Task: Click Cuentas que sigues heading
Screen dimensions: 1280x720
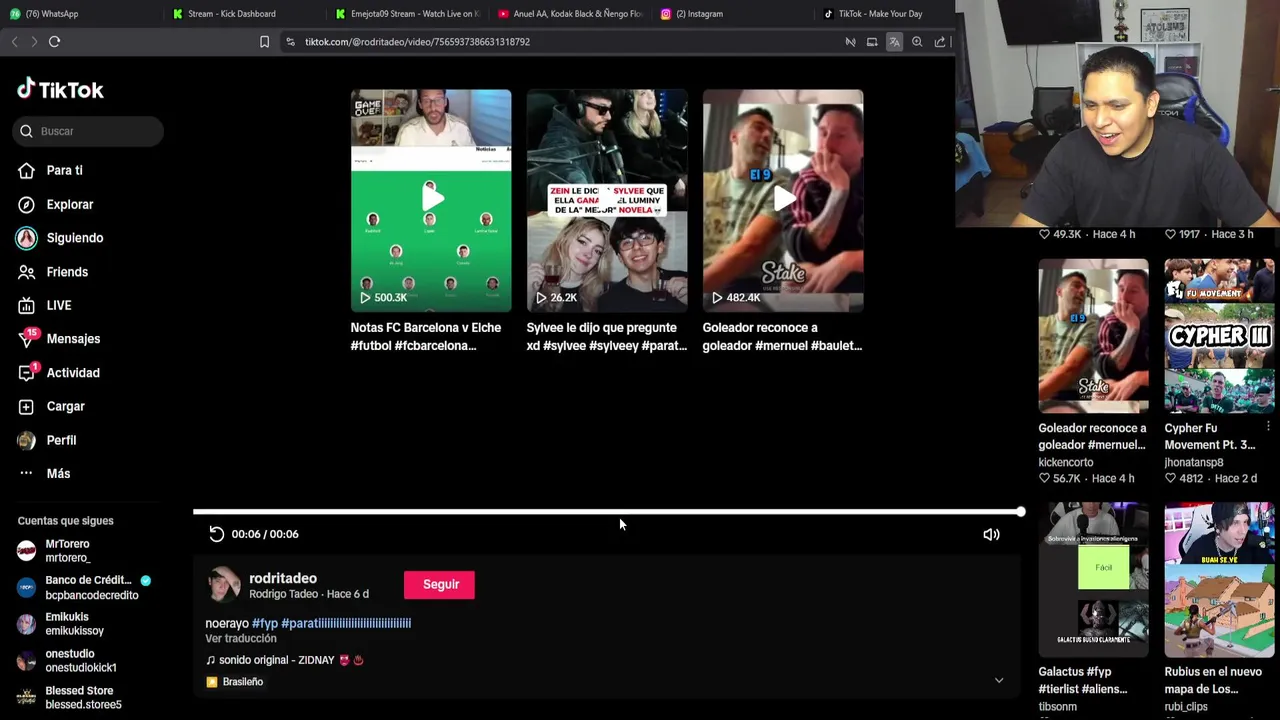Action: click(x=65, y=521)
